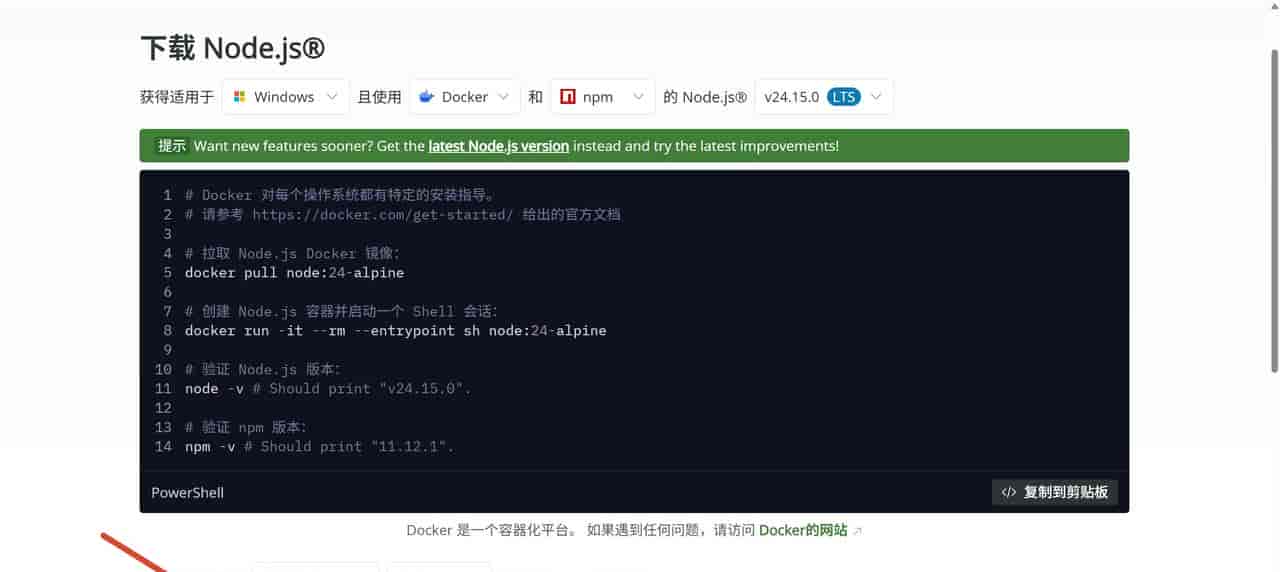Click the red npm logo icon
This screenshot has width=1280, height=572.
[x=568, y=97]
